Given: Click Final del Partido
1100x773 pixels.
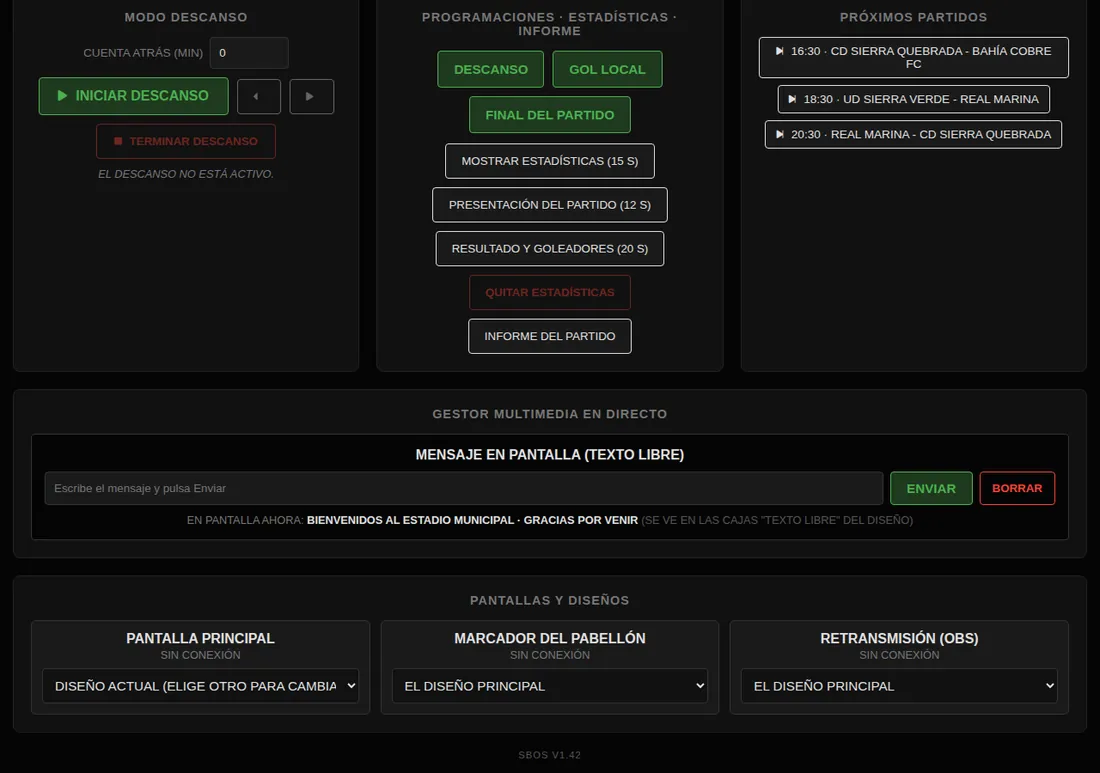Looking at the screenshot, I should tap(550, 114).
